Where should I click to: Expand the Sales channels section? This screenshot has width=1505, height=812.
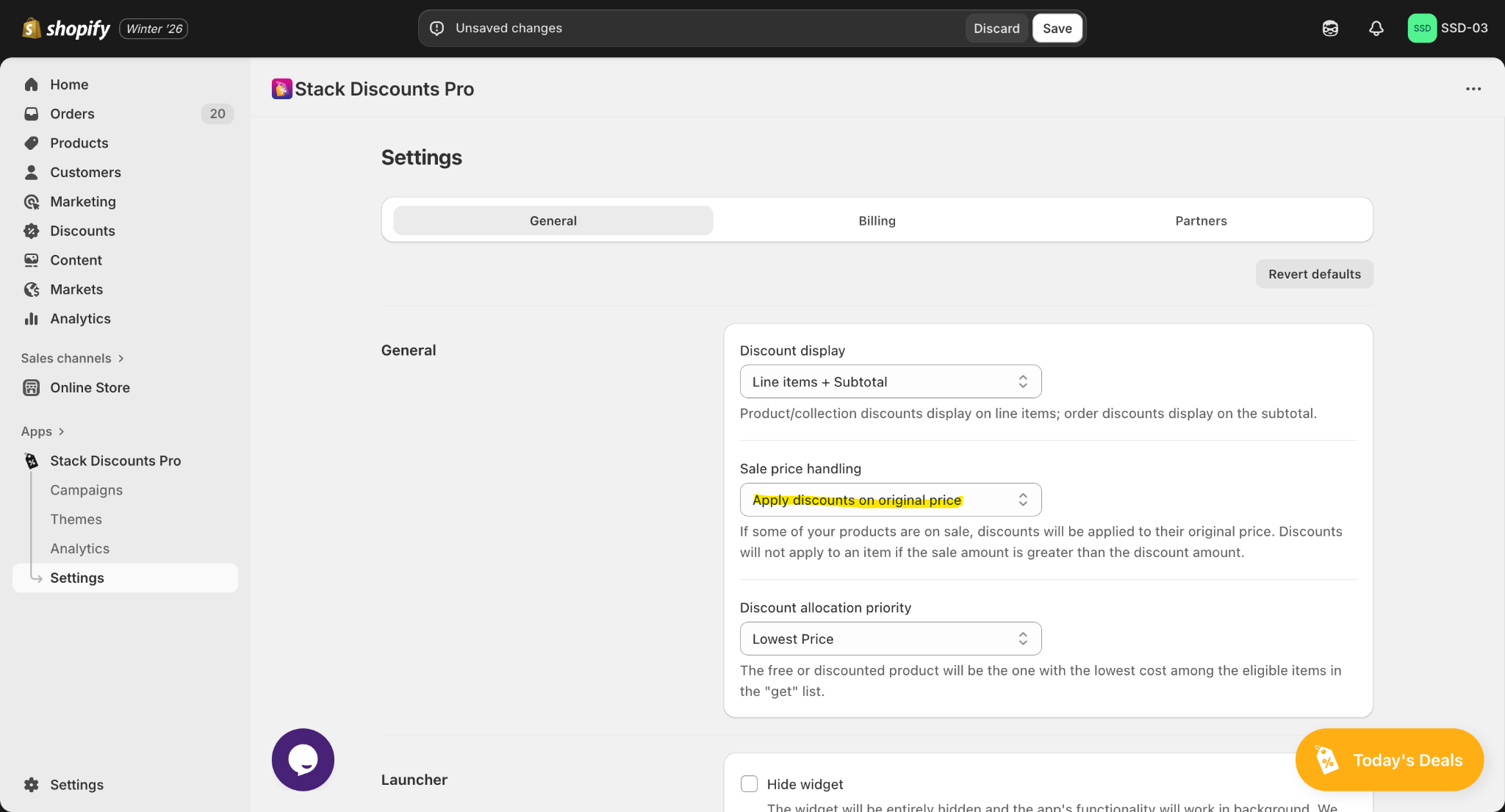click(x=72, y=358)
